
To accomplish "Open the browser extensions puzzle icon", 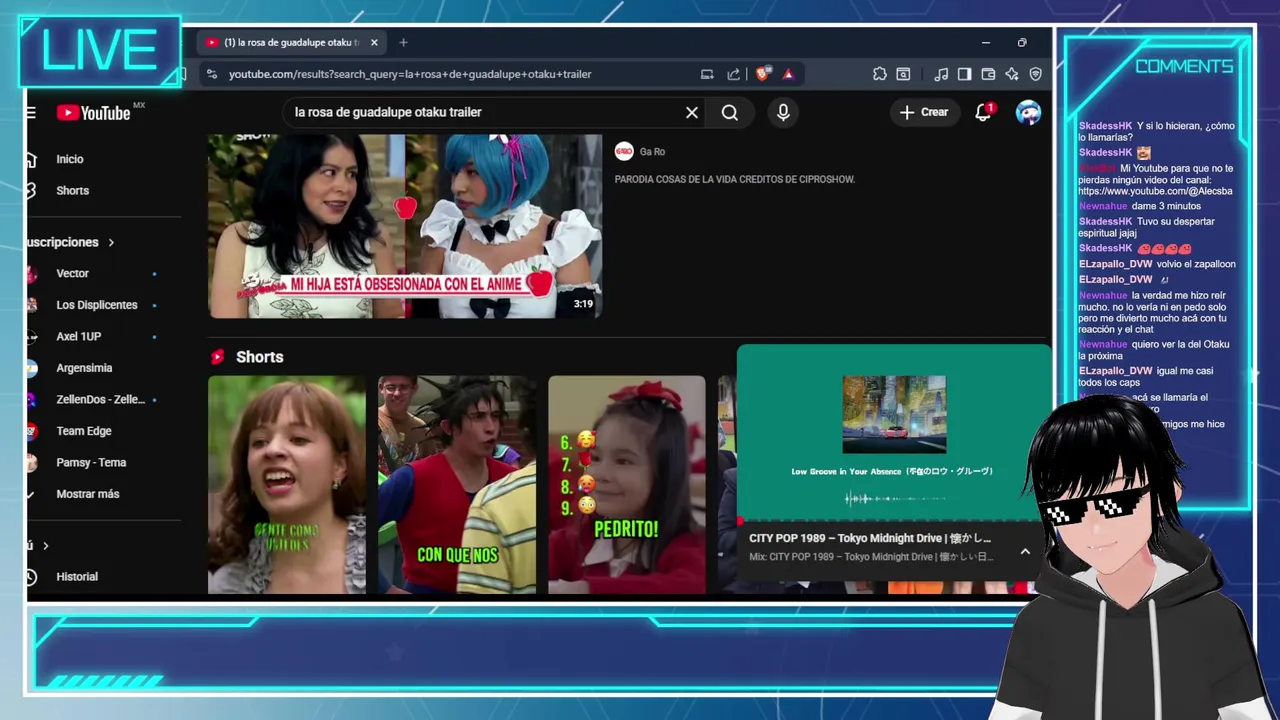I will 880,74.
